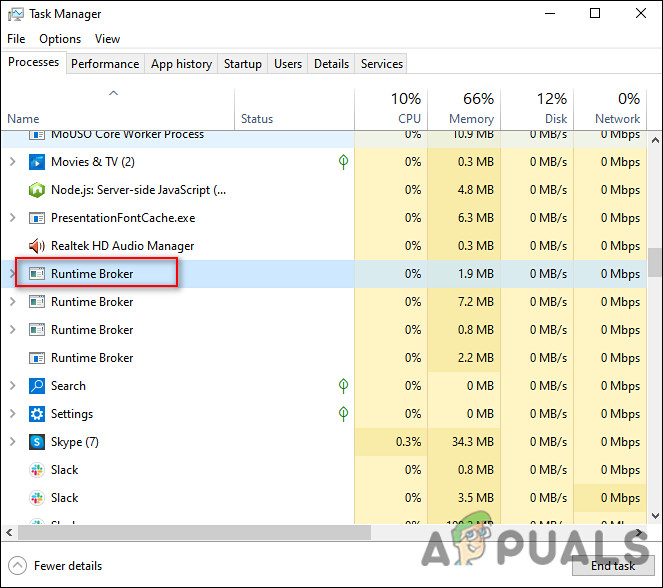Click the Fewer details circle arrow icon
The image size is (663, 588).
pyautogui.click(x=17, y=566)
